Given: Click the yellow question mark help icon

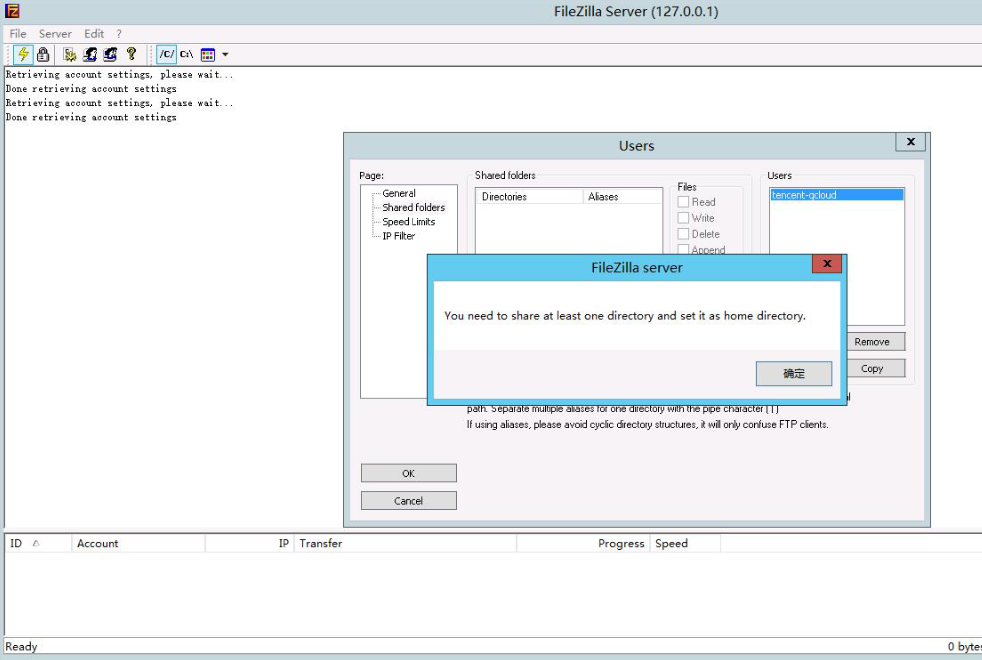Looking at the screenshot, I should coord(131,54).
